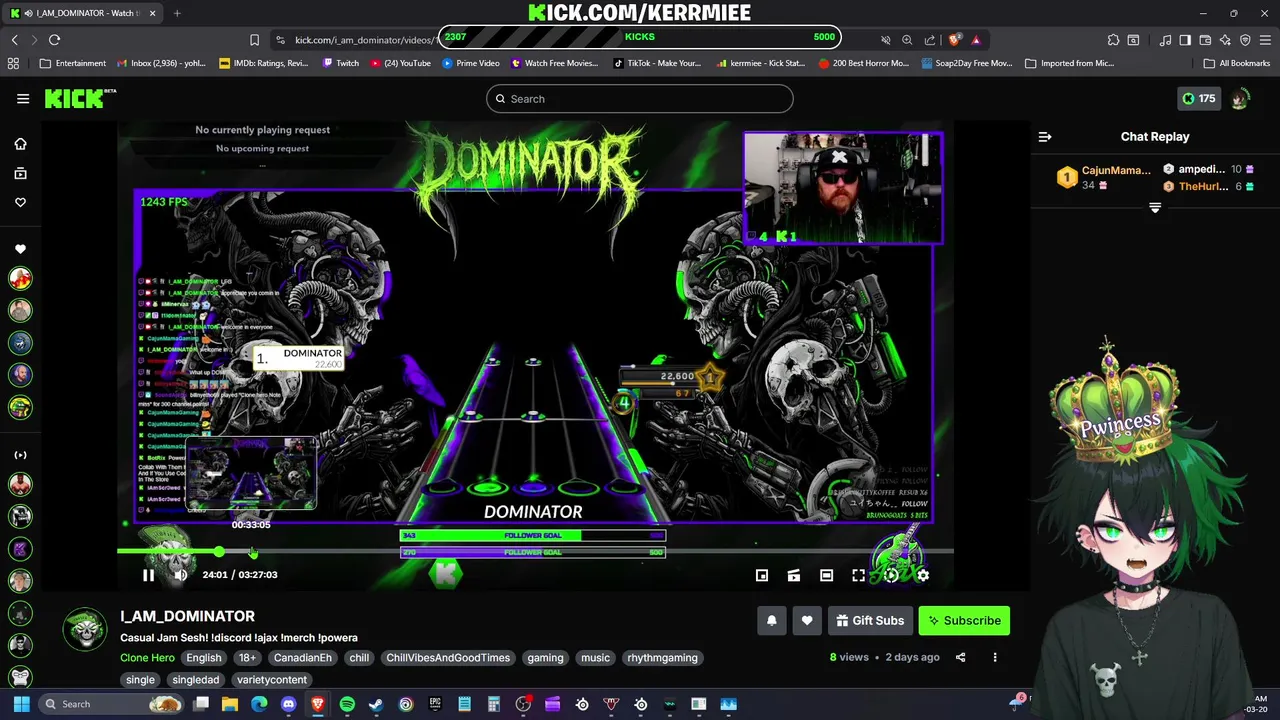Click ampedi... gifter entry in leaderboard

(1208, 169)
